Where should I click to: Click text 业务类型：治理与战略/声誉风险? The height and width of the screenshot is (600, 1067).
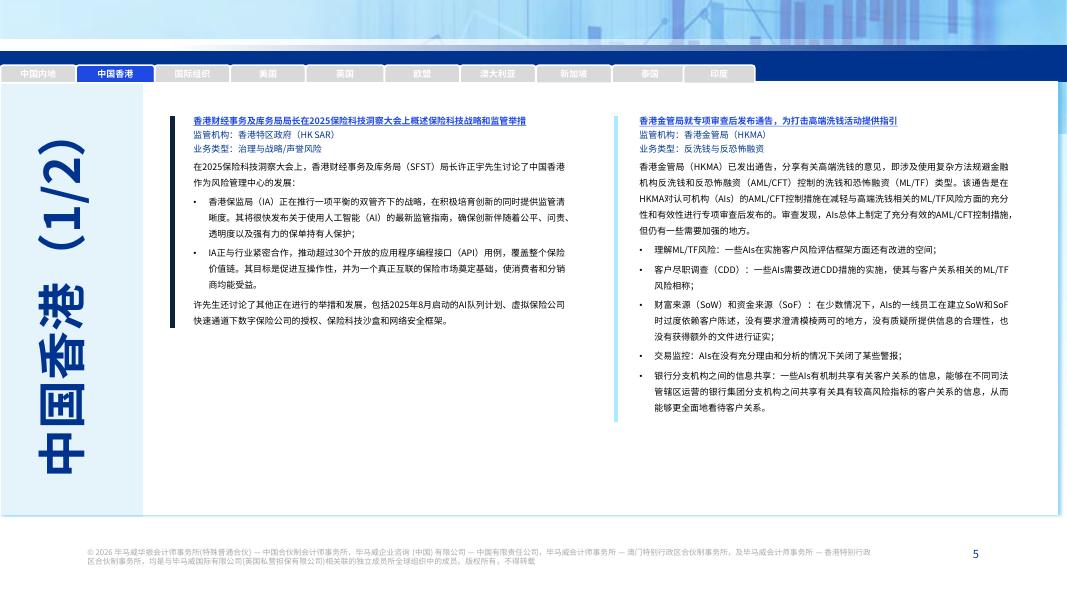[257, 148]
